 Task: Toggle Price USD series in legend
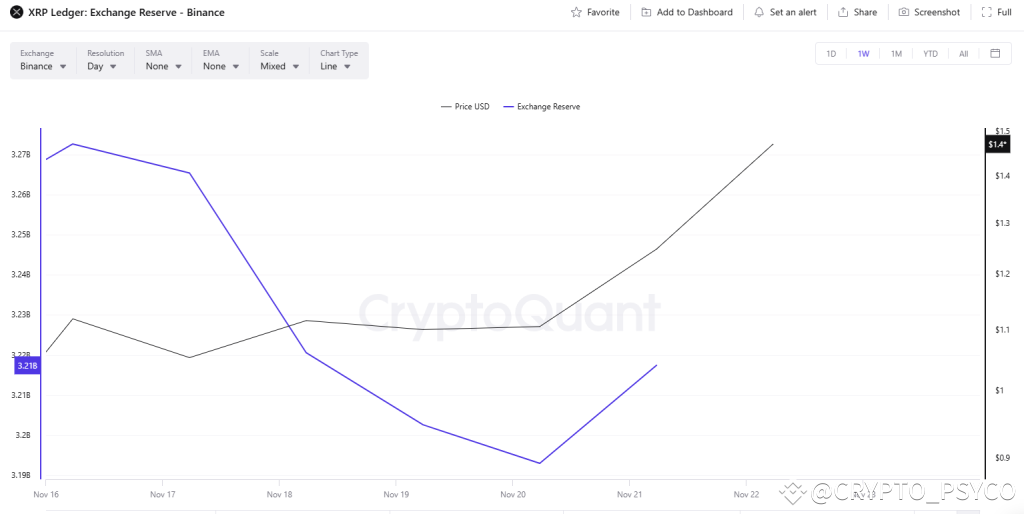466,106
